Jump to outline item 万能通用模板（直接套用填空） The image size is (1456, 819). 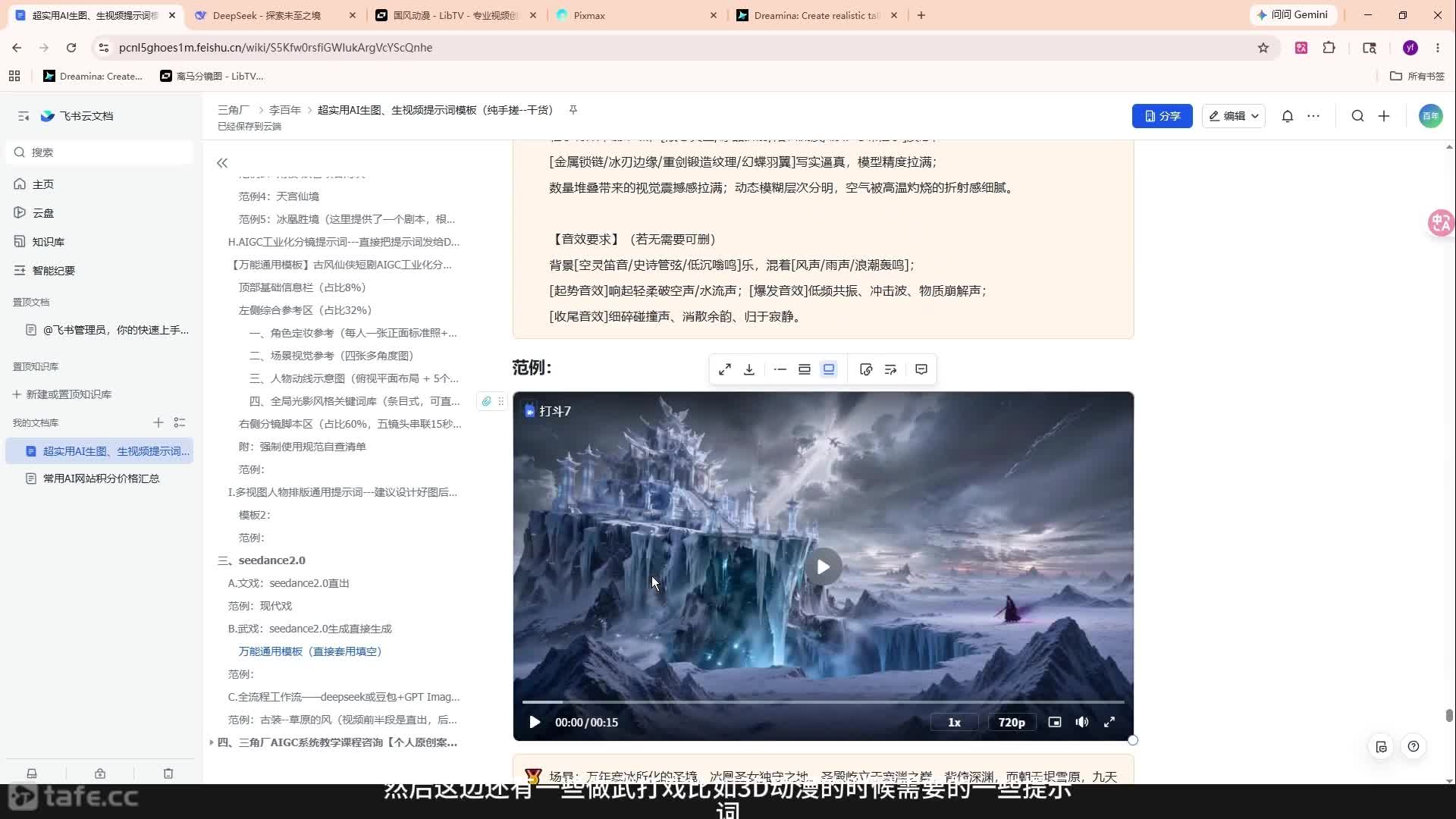click(312, 651)
